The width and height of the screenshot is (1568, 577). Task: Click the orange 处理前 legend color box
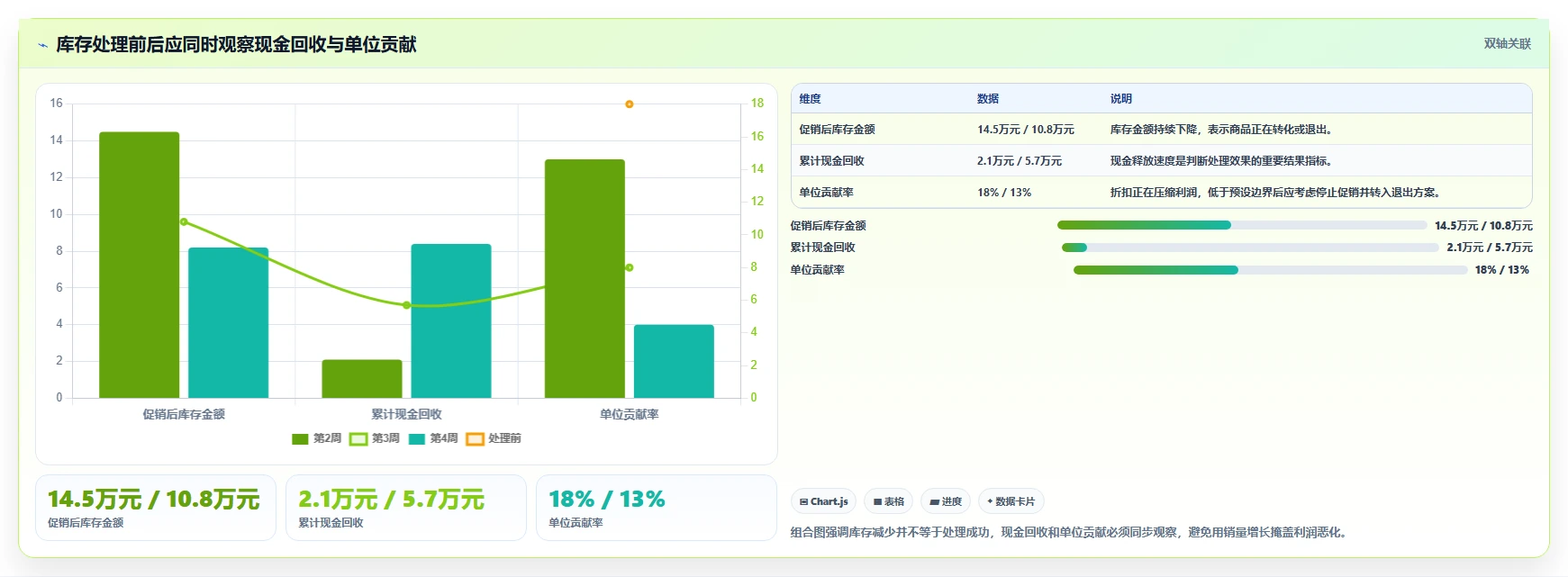click(x=475, y=438)
